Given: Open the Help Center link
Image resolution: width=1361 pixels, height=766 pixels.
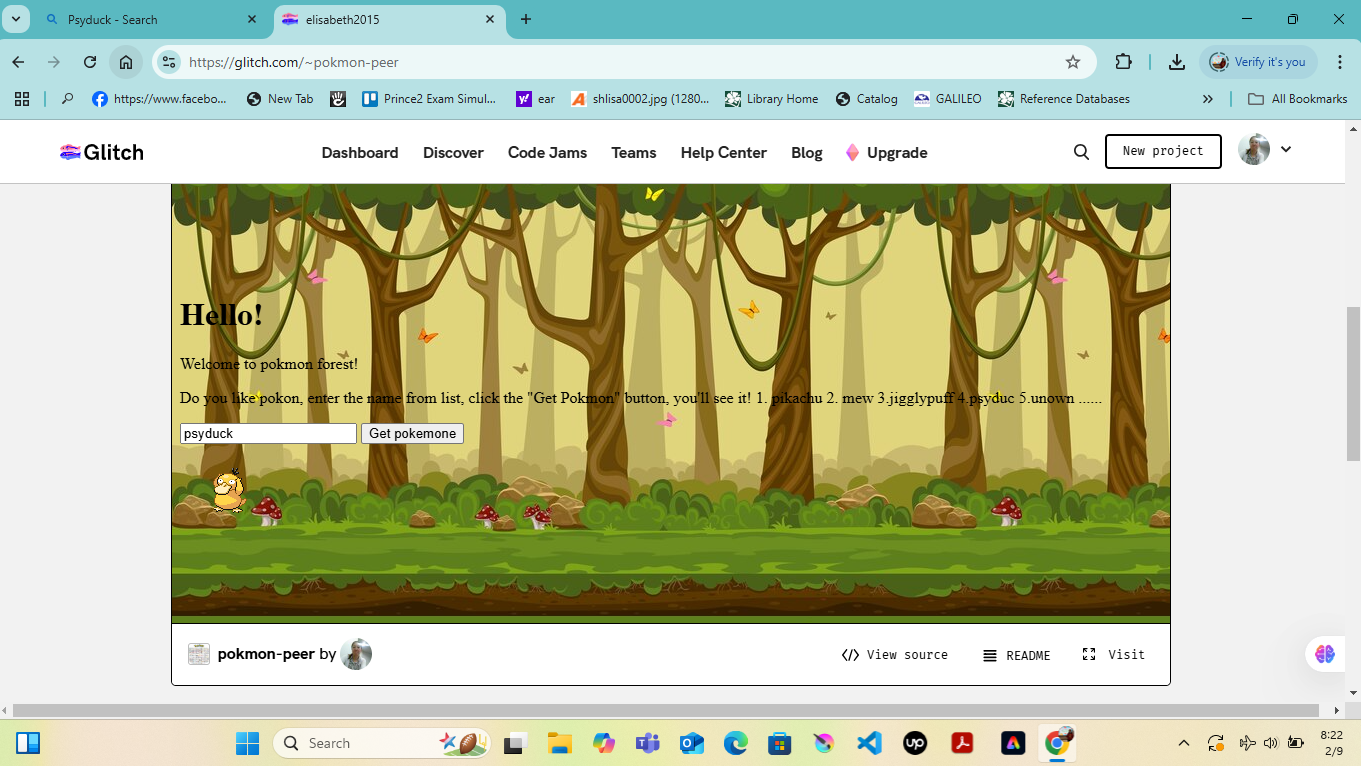Looking at the screenshot, I should click(x=724, y=152).
